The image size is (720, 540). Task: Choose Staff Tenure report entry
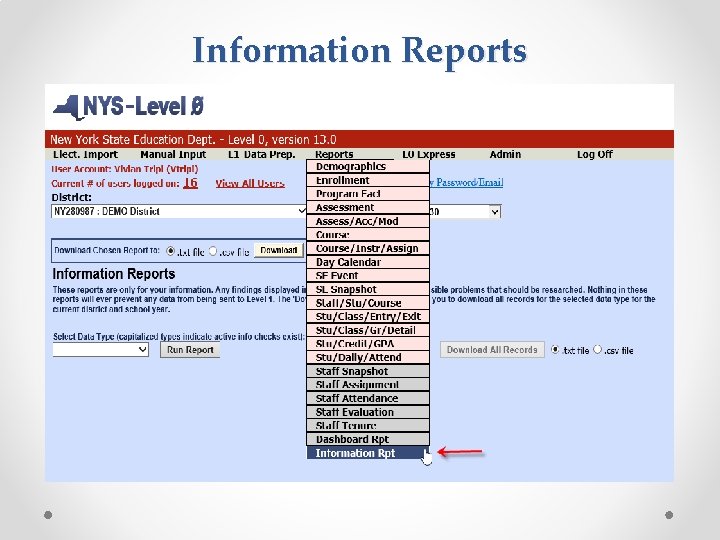click(x=368, y=425)
